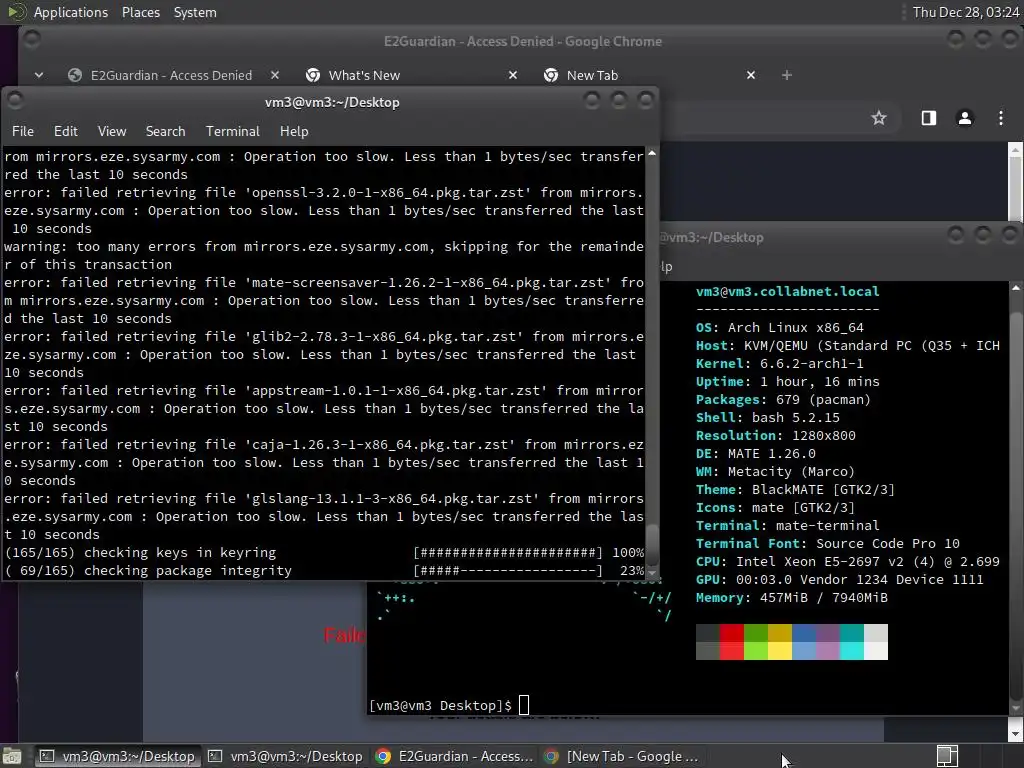Click the front terminal's scrollbar down arrow
The width and height of the screenshot is (1024, 768).
coord(652,572)
